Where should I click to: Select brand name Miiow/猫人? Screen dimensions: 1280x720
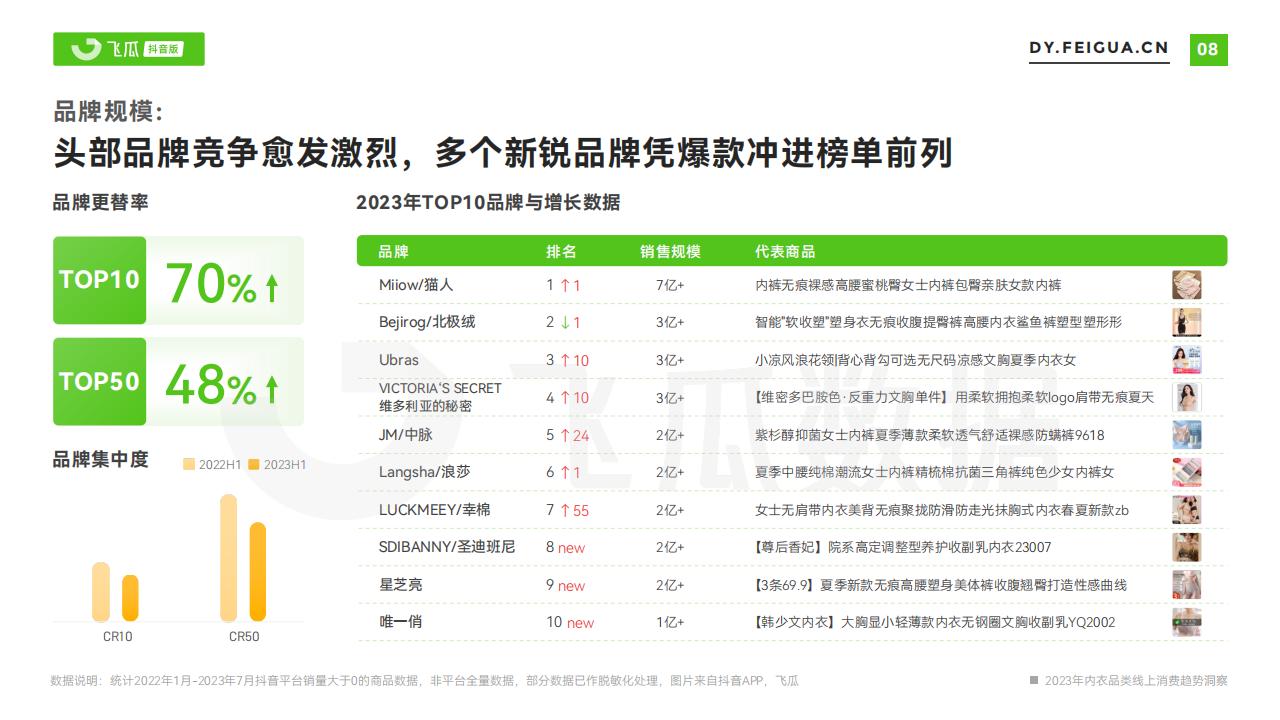(x=416, y=285)
